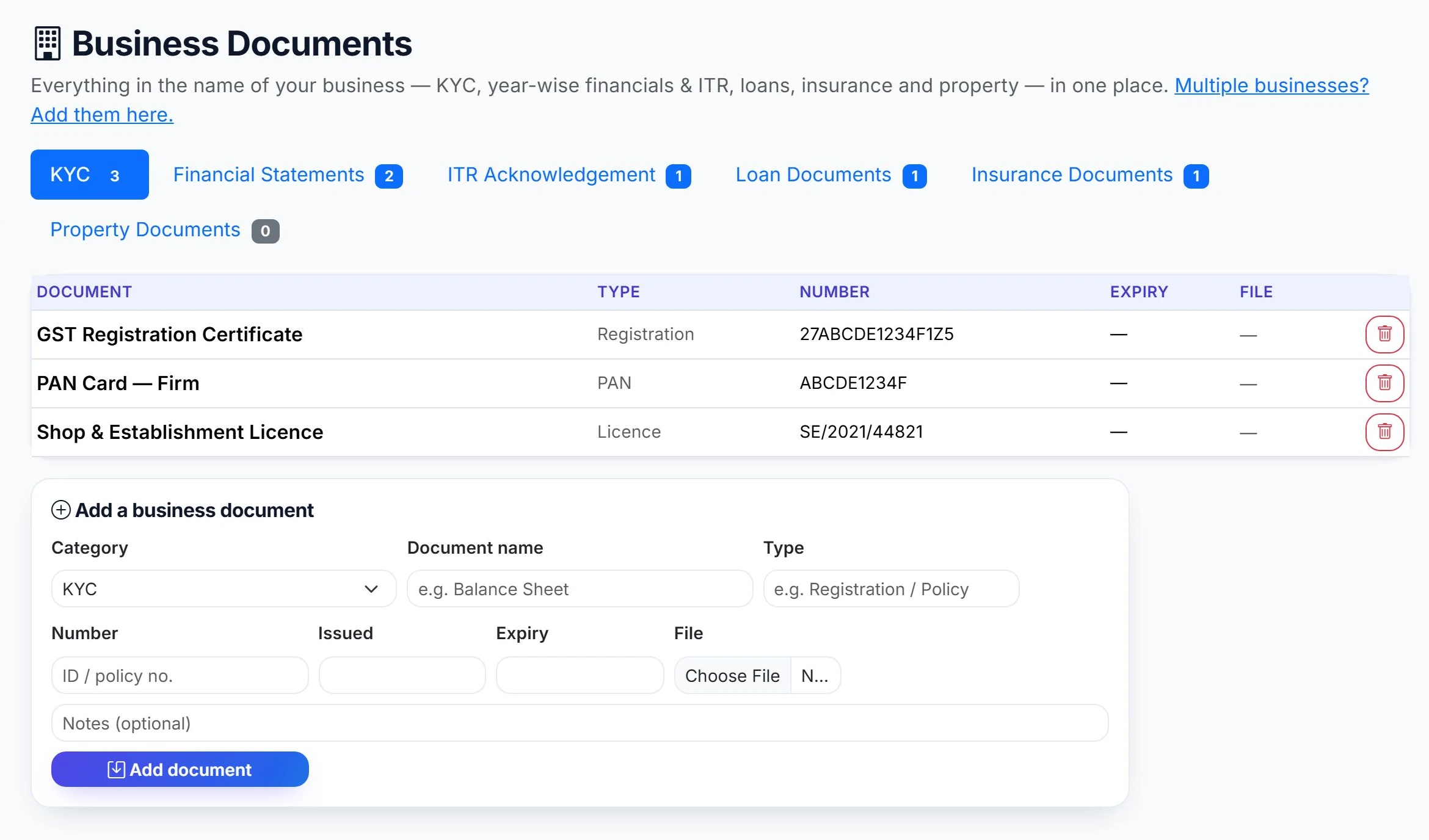Screen dimensions: 1429x840
Task: Click the EXPIRY column header
Action: (1139, 292)
